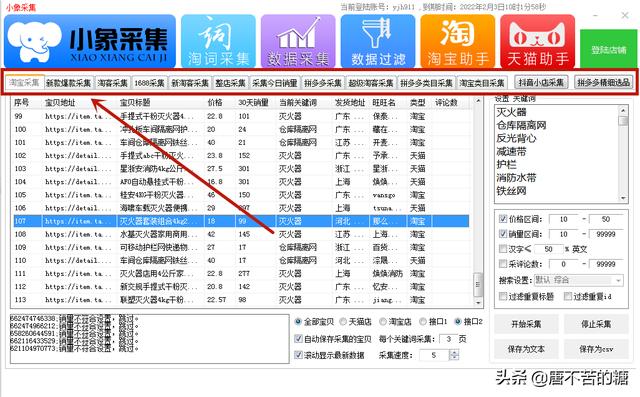This screenshot has width=640, height=397.
Task: Open the 淘宝助手 orange tile
Action: pos(458,41)
